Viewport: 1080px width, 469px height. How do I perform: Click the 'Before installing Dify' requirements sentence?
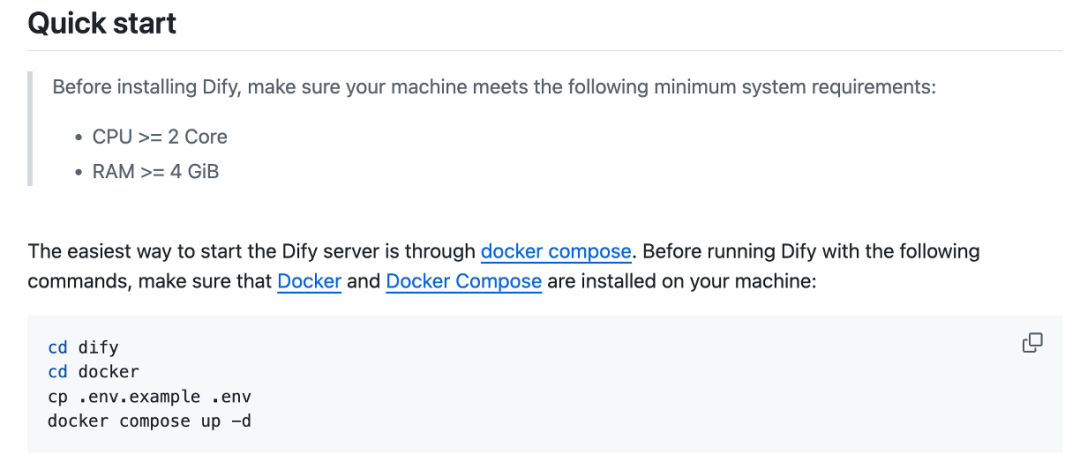coord(495,88)
